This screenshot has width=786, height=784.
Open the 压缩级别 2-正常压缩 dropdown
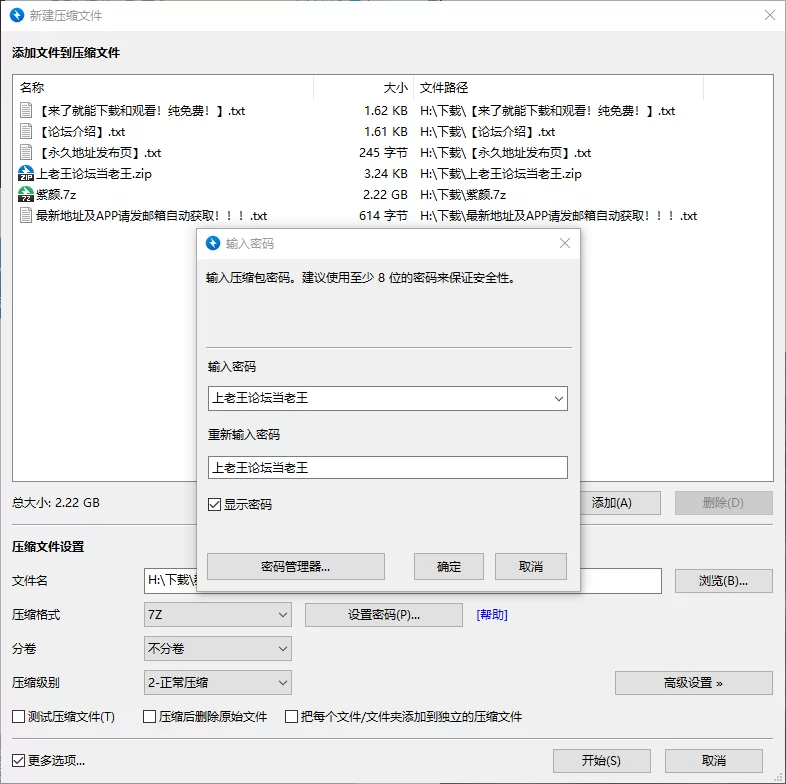(218, 683)
